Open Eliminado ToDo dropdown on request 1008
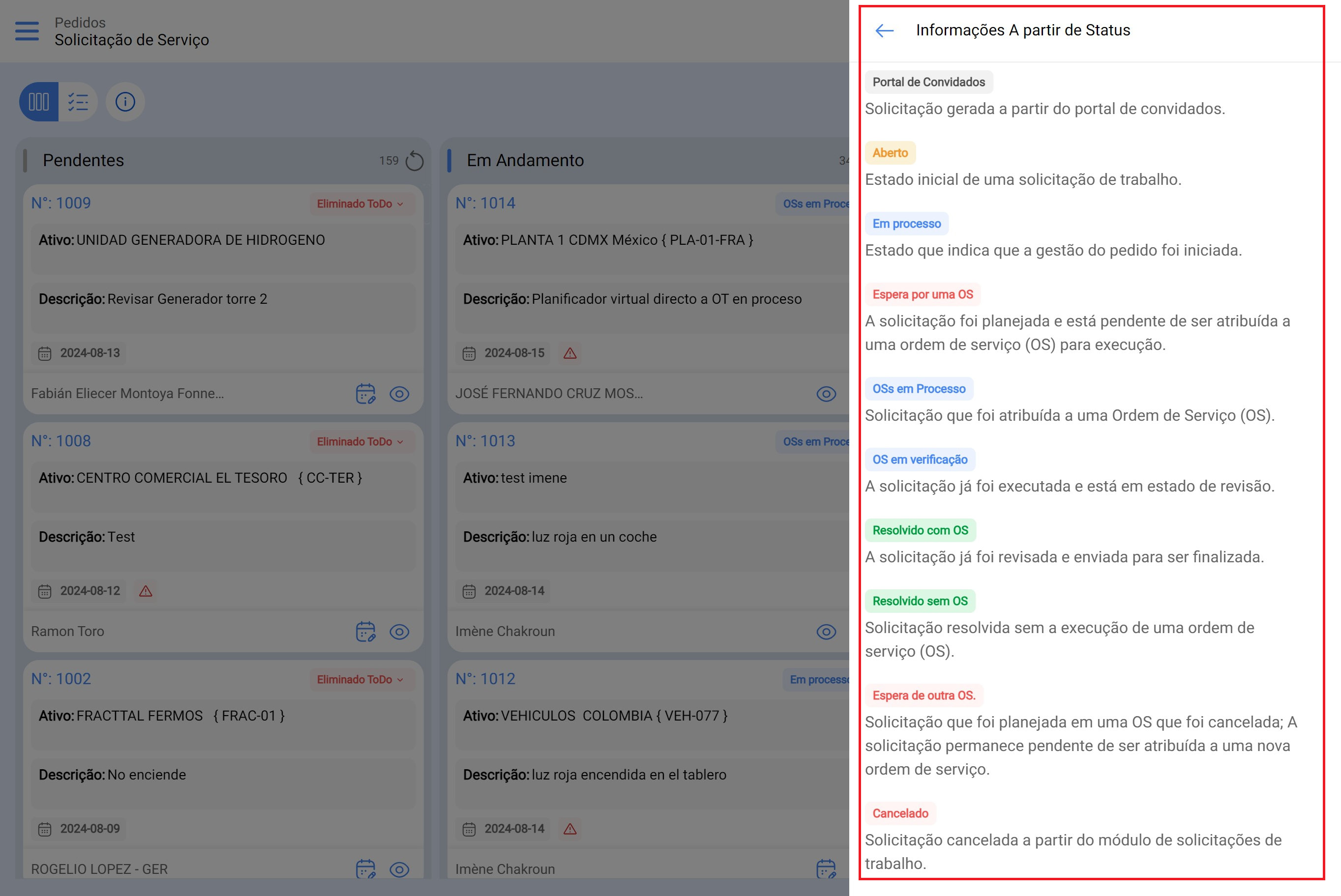Viewport: 1341px width, 896px height. click(x=361, y=442)
